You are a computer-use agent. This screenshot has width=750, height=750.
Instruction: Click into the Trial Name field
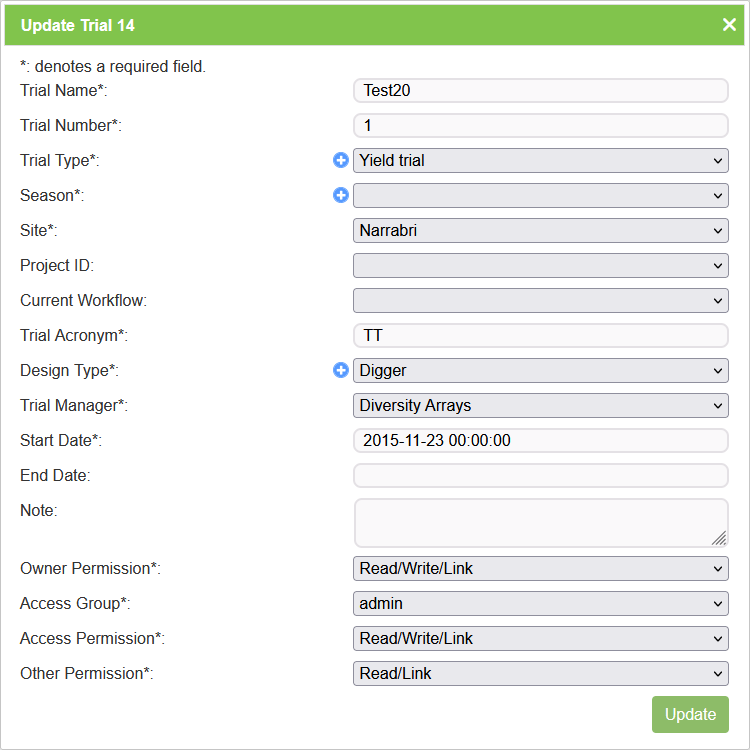pos(540,90)
